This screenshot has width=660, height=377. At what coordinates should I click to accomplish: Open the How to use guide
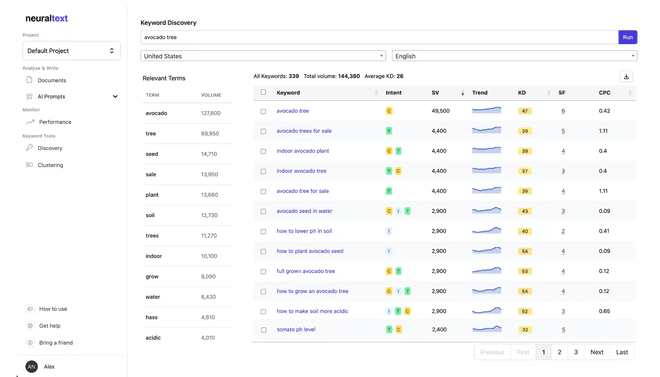(x=53, y=309)
